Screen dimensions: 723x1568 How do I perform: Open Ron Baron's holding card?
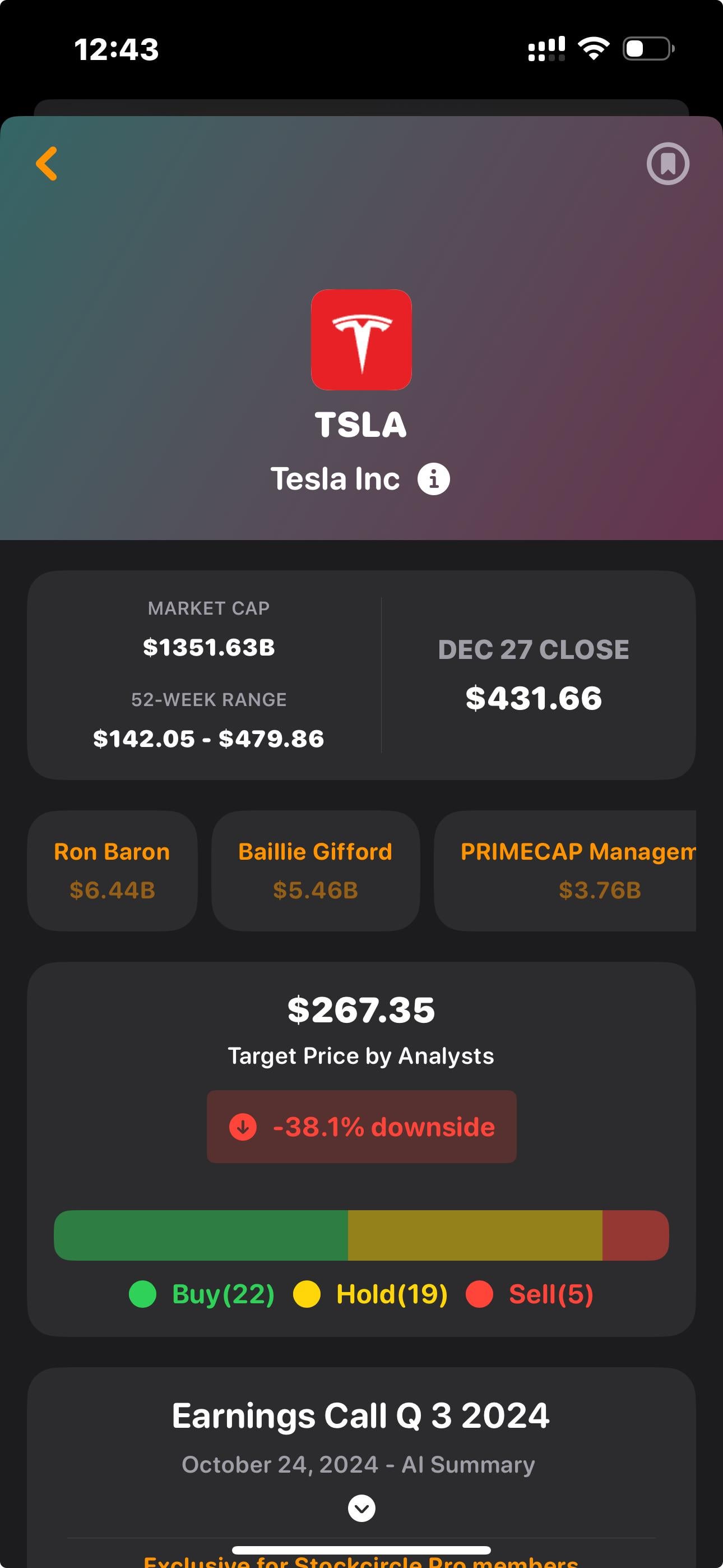(x=112, y=870)
